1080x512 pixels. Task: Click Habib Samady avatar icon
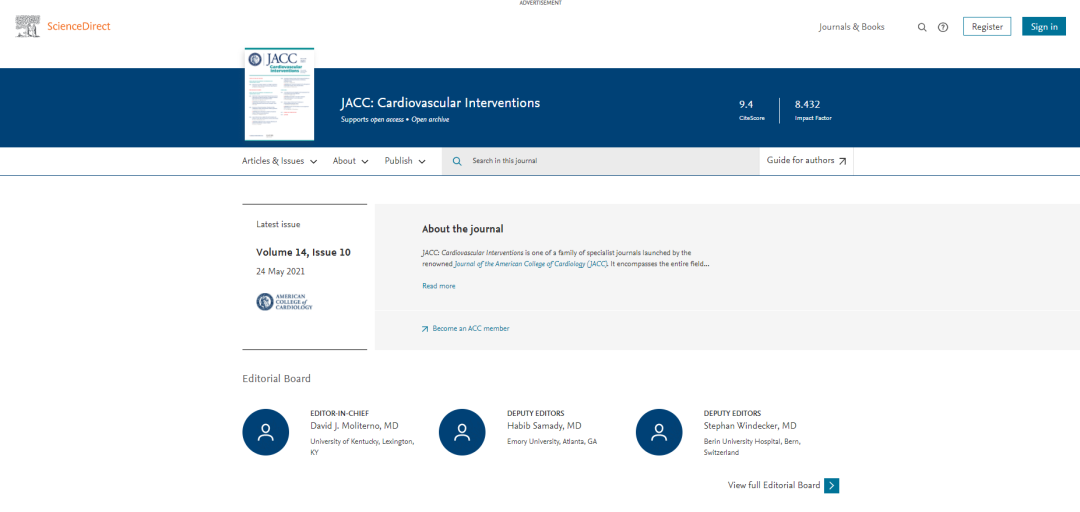coord(462,432)
